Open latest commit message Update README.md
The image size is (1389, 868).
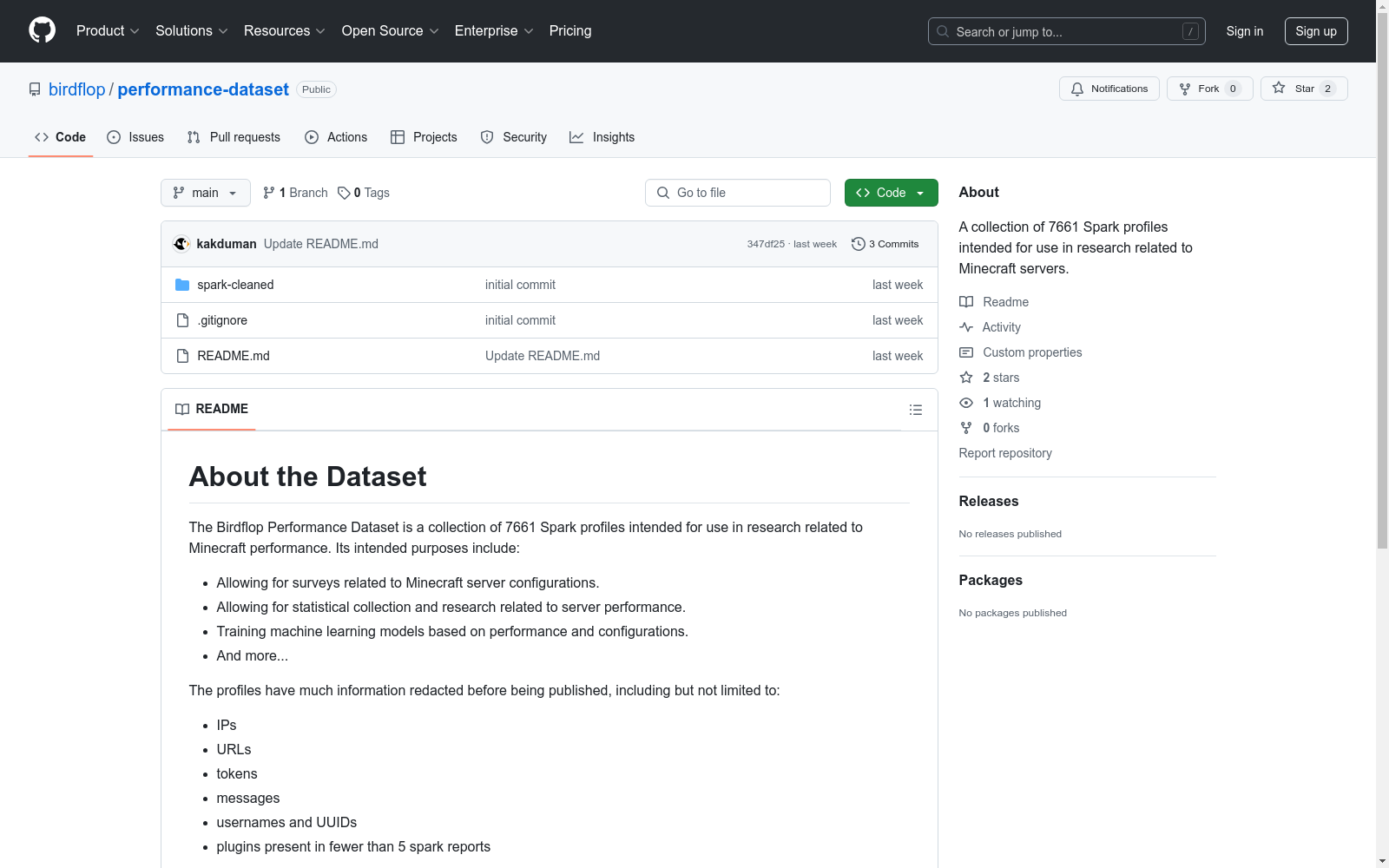click(x=321, y=244)
